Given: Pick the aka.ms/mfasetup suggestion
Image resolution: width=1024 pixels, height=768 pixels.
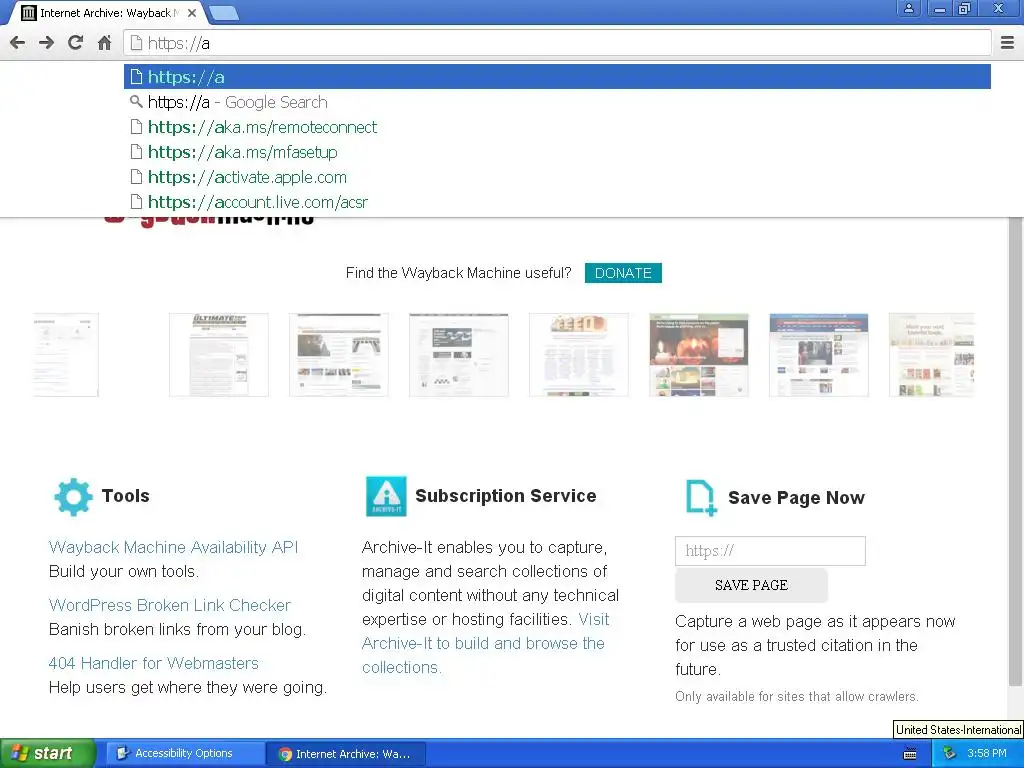Looking at the screenshot, I should click(x=557, y=152).
